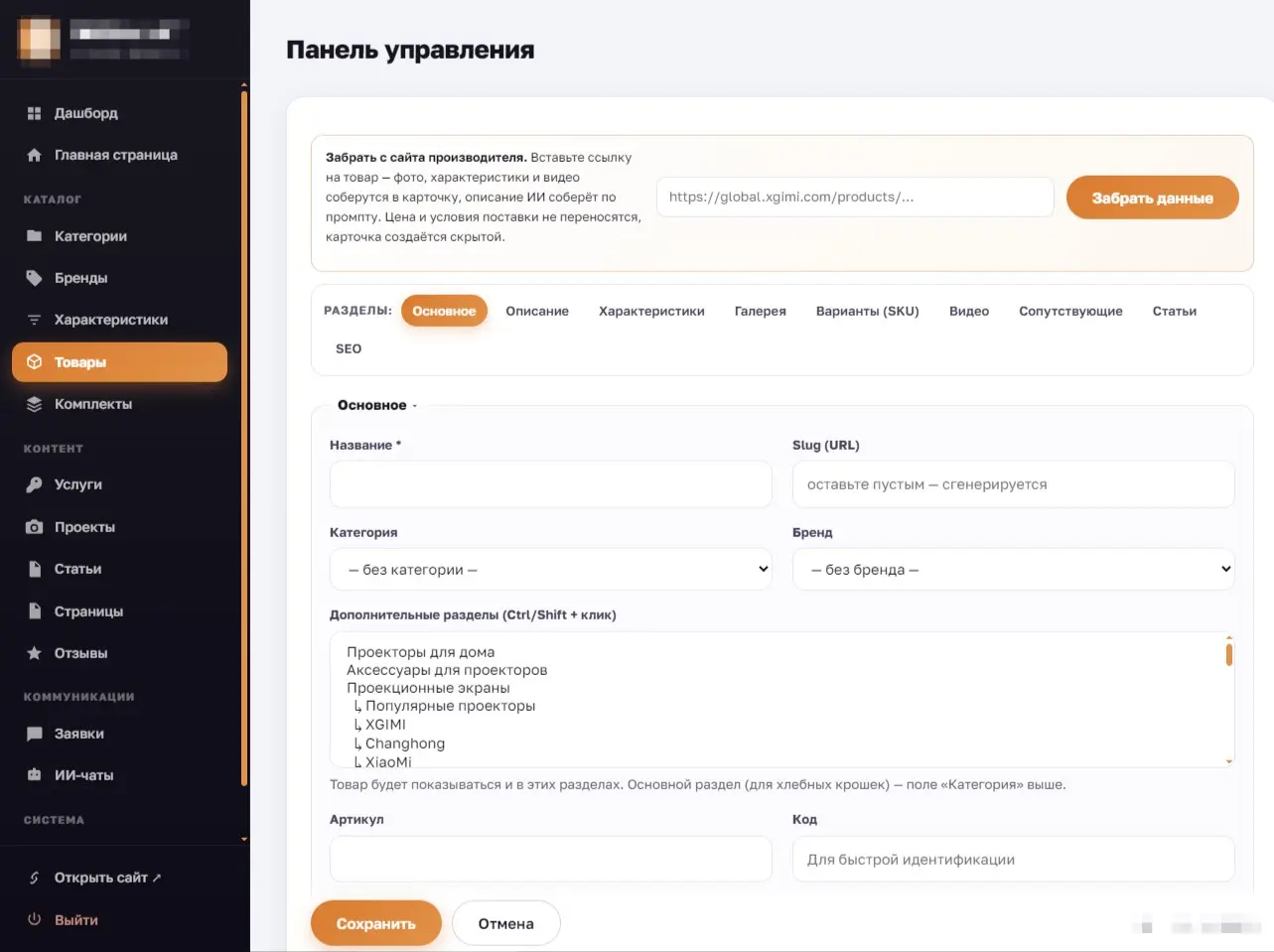The width and height of the screenshot is (1274, 952).
Task: Click the folder icon next to Категории
Action: tap(34, 236)
